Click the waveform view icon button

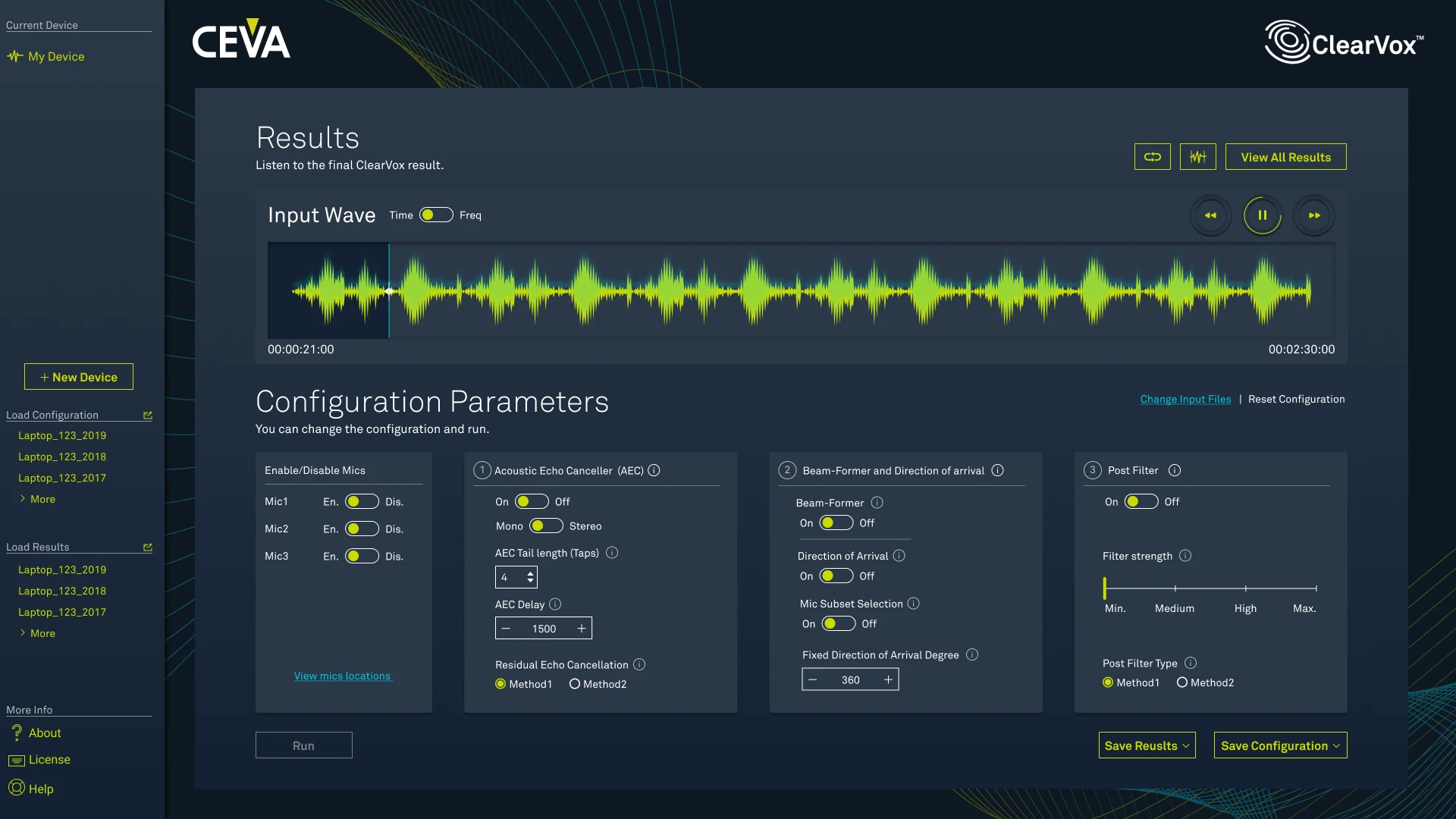(1197, 157)
